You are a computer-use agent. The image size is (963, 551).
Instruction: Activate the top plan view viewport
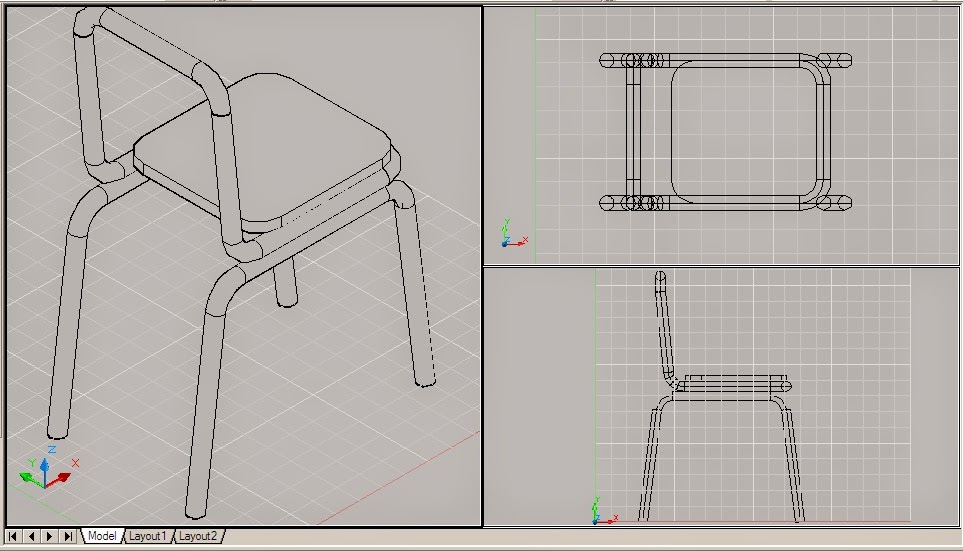pyautogui.click(x=721, y=135)
